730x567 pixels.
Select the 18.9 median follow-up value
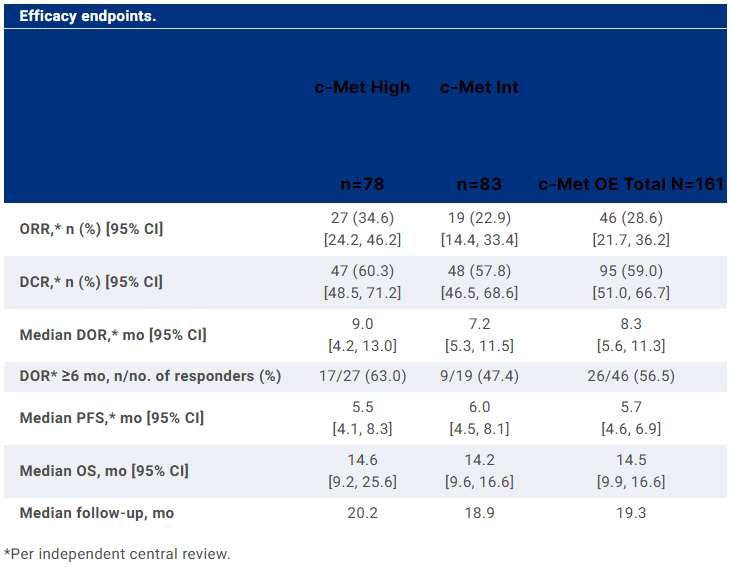pos(479,512)
